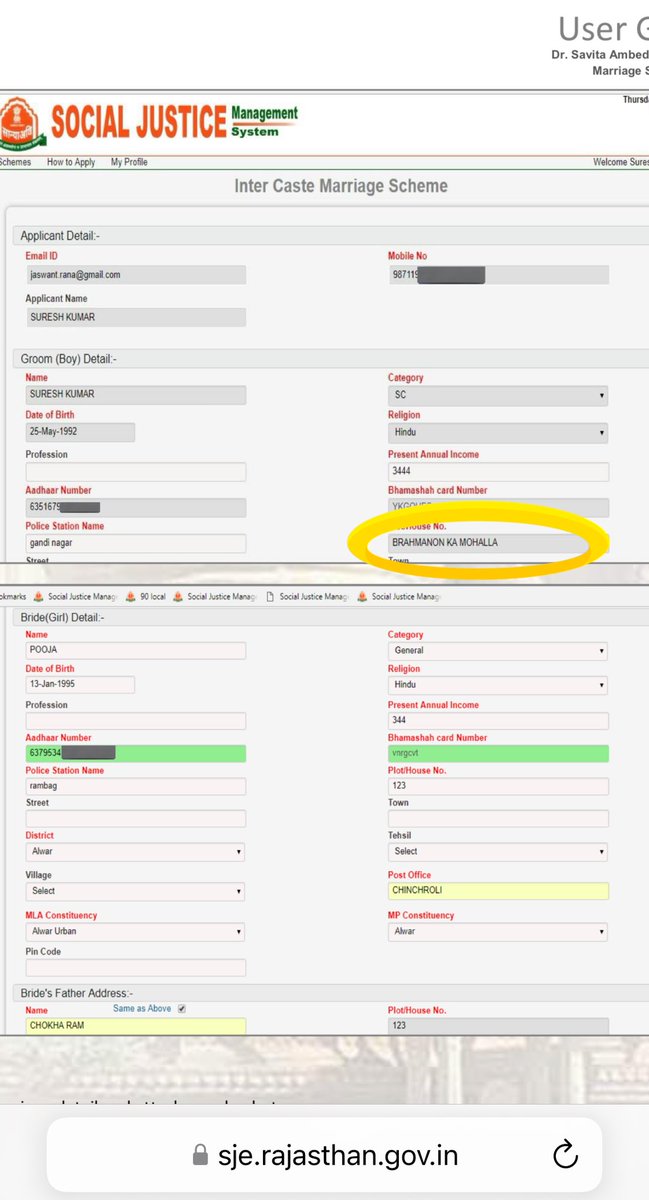Expand the Tehsil dropdown
Screen dimensions: 649x1200
[498, 852]
